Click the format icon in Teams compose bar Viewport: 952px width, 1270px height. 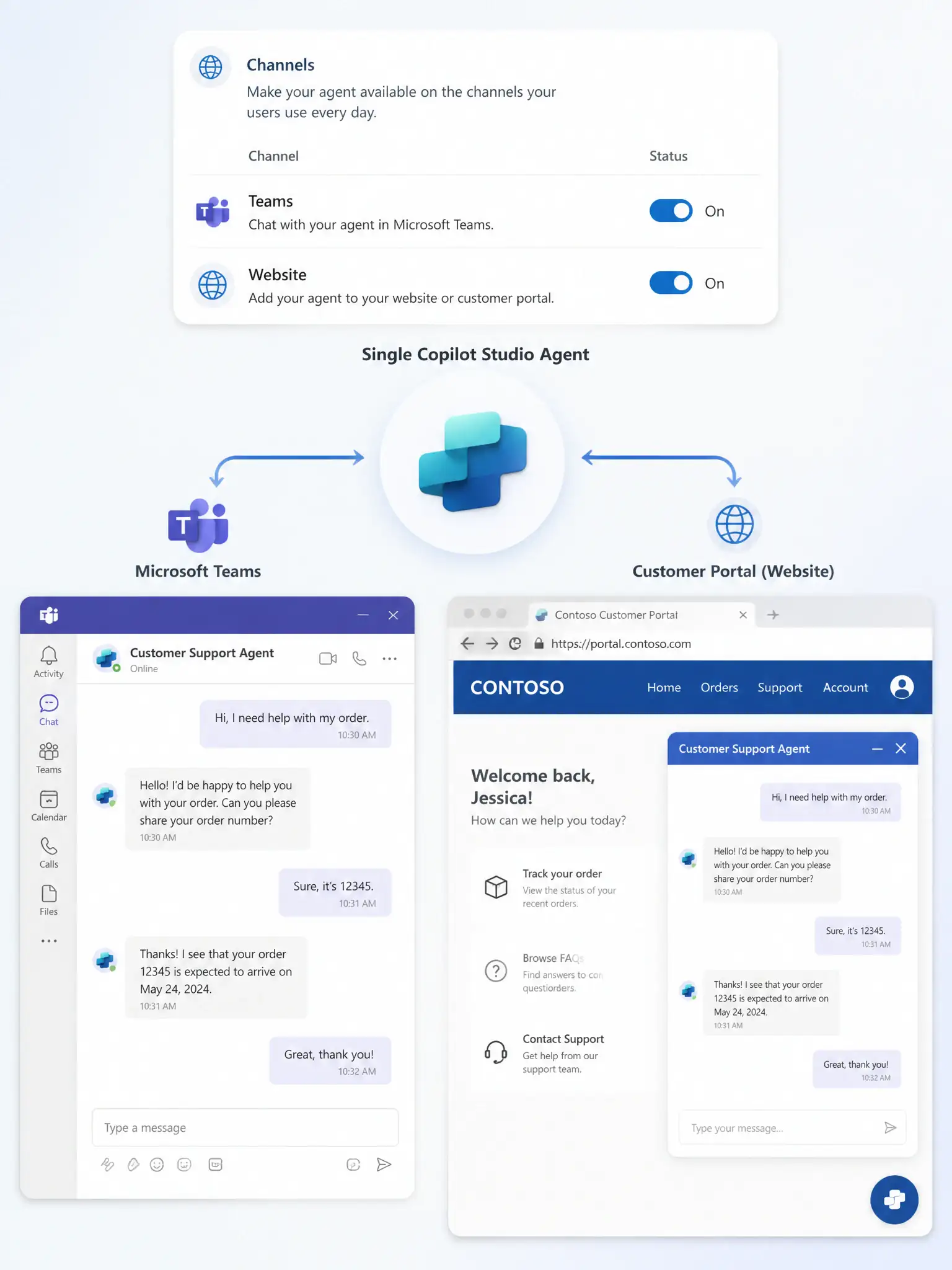point(108,1165)
